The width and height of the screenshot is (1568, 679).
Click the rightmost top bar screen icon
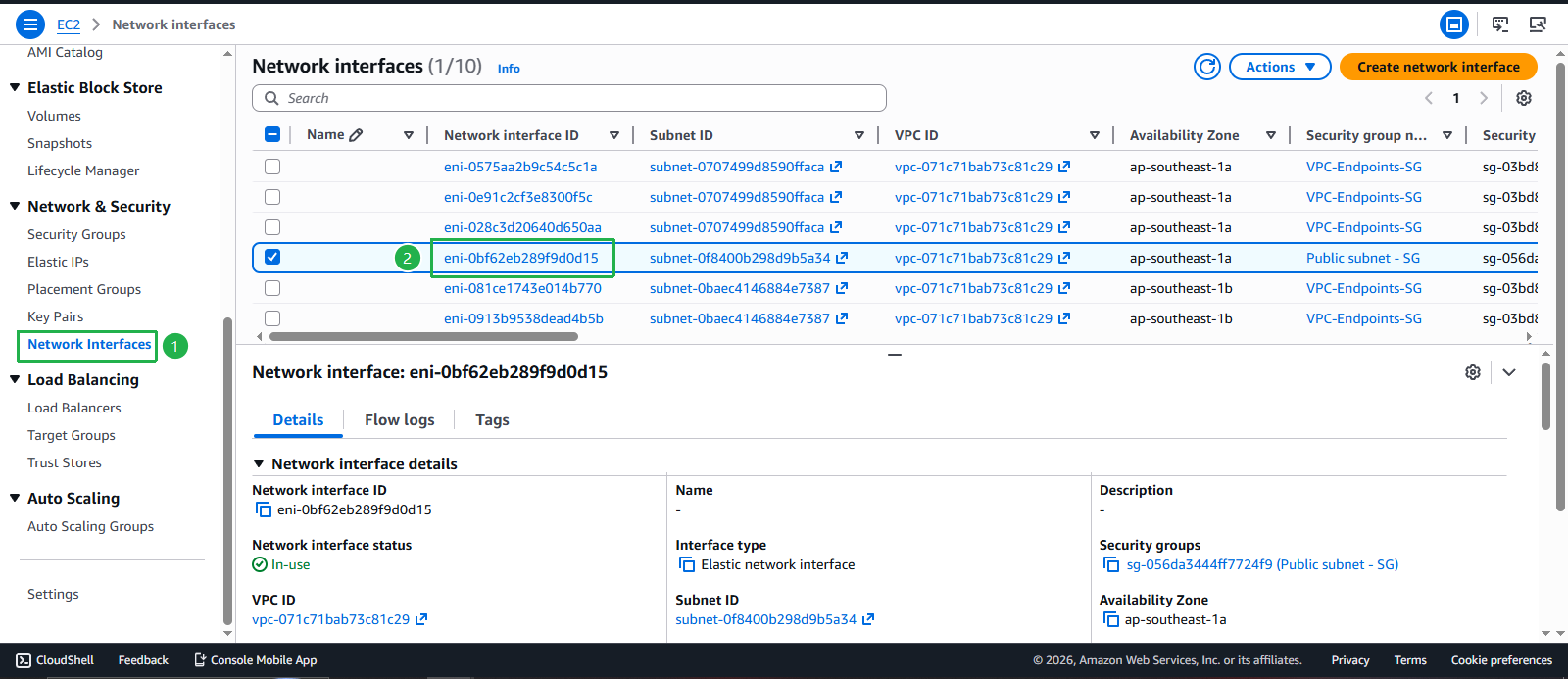coord(1538,24)
